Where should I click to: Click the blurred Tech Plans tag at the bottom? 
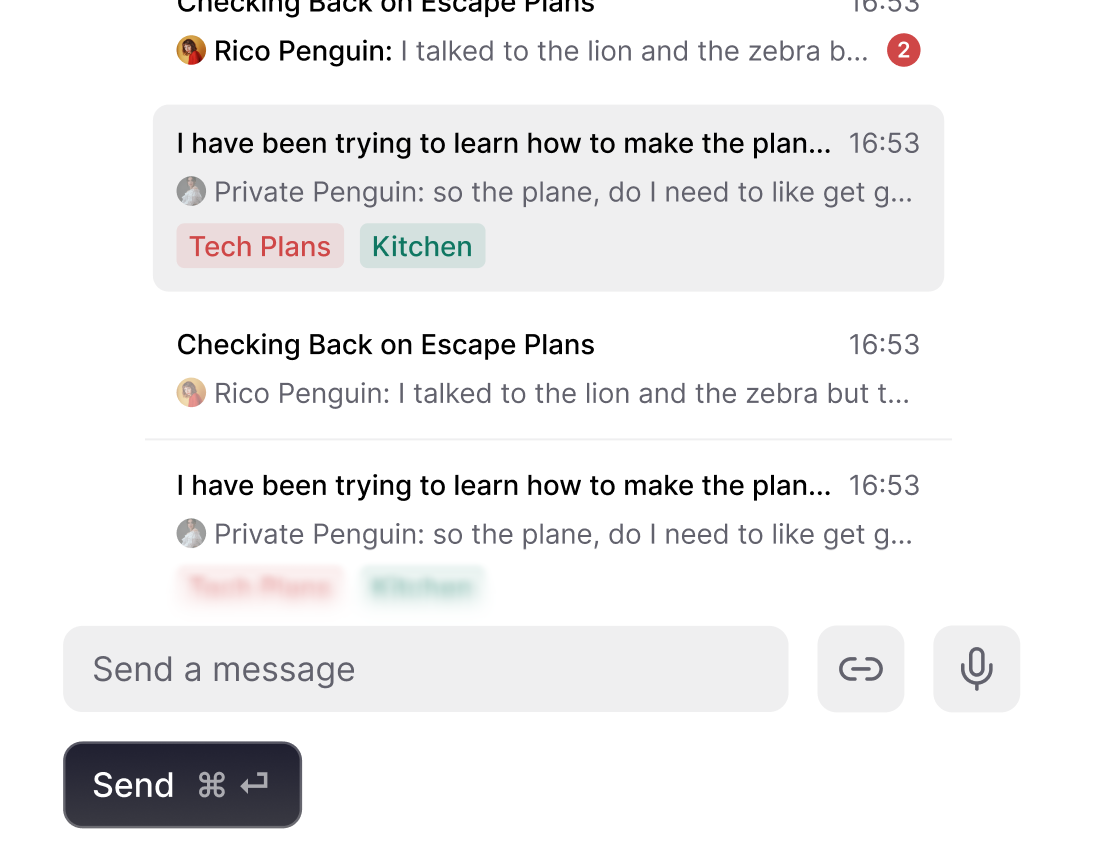click(x=260, y=586)
